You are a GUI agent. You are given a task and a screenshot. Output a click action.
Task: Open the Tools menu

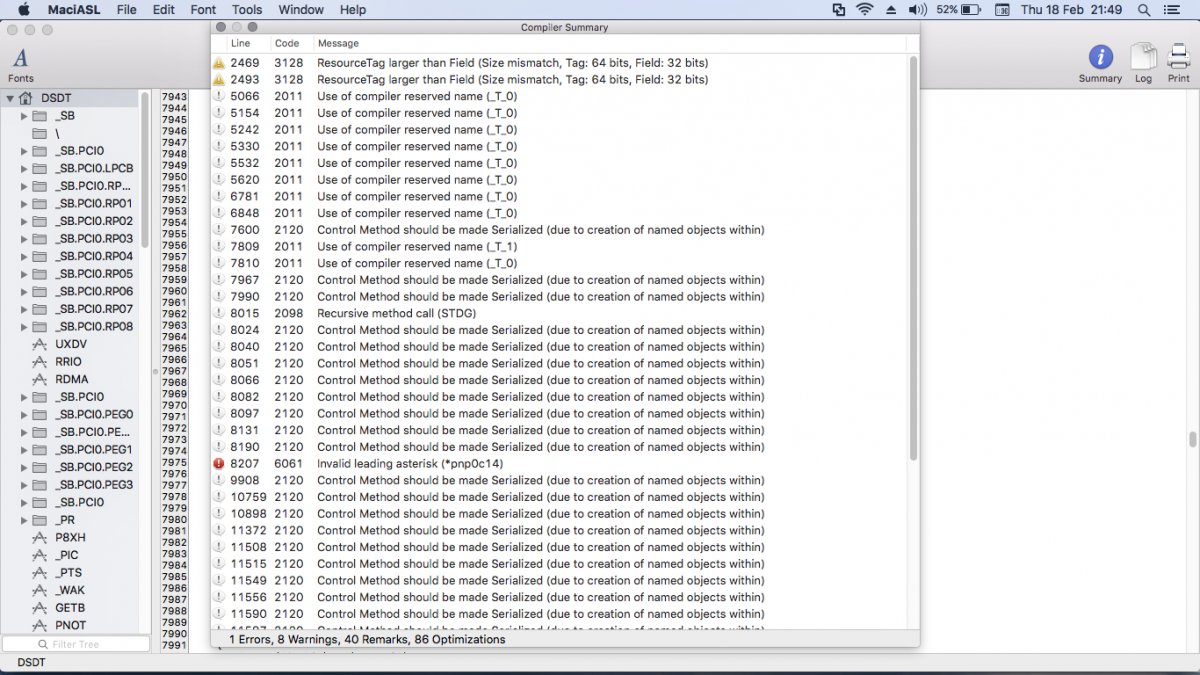click(247, 9)
